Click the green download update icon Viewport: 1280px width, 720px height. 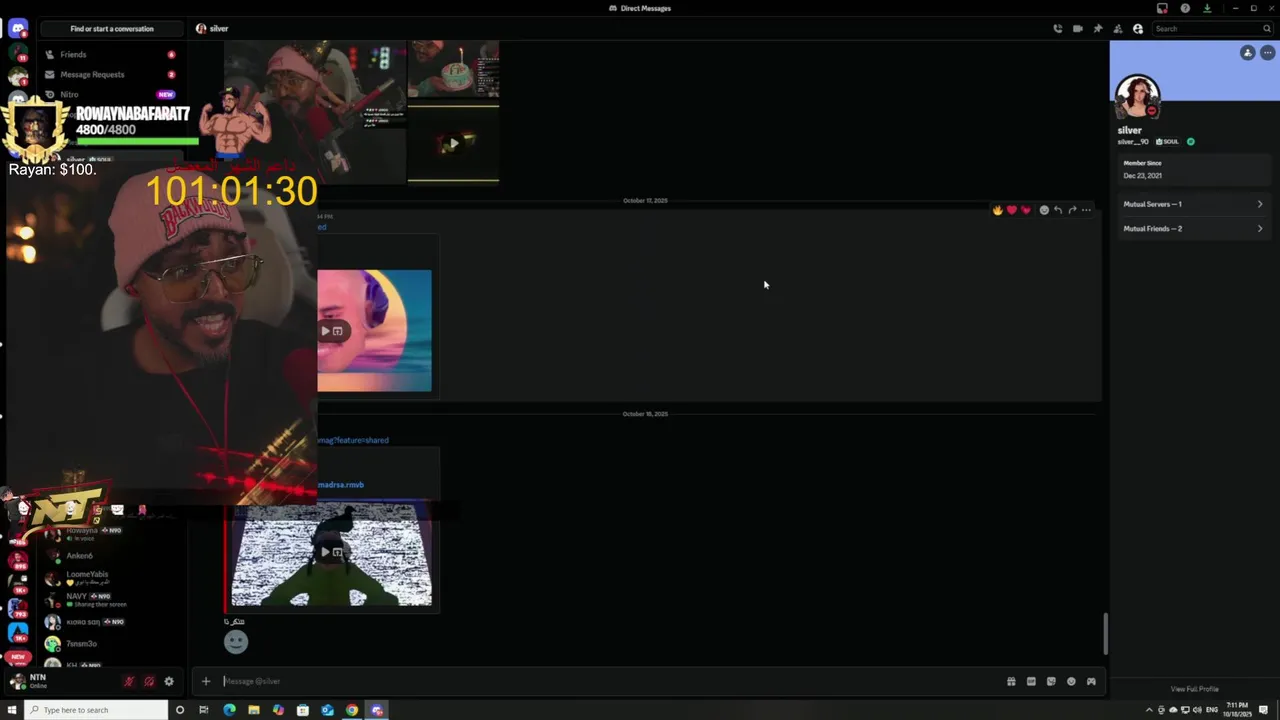pyautogui.click(x=1207, y=8)
